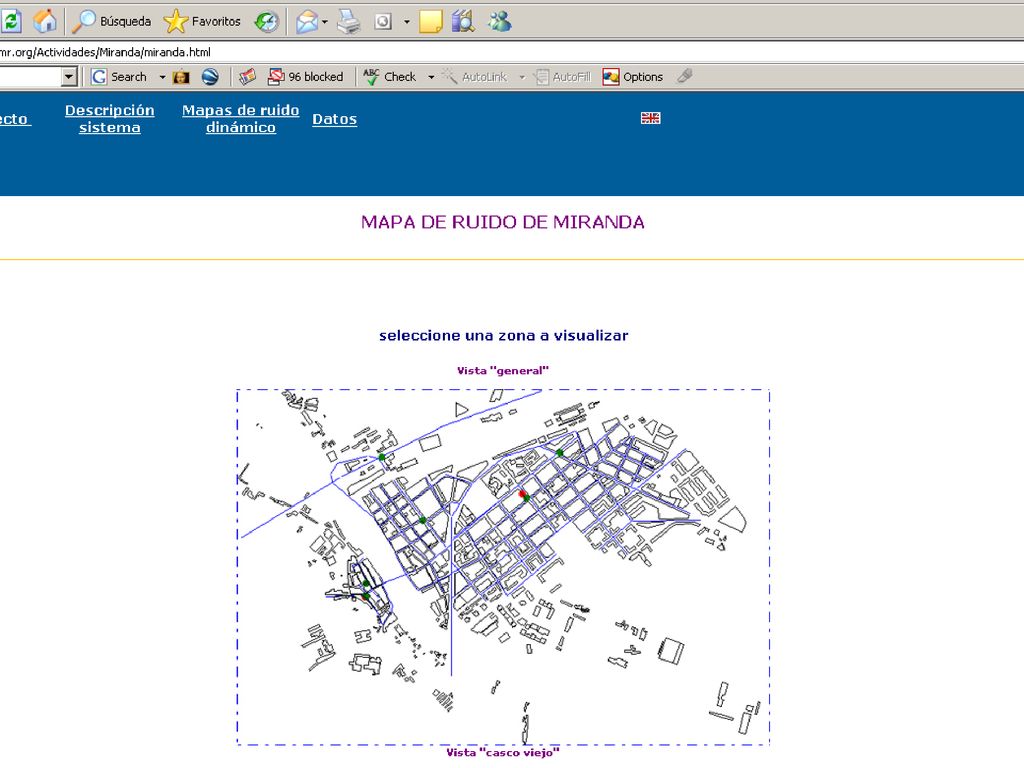
Task: Run the ABC spell Check
Action: click(x=390, y=77)
